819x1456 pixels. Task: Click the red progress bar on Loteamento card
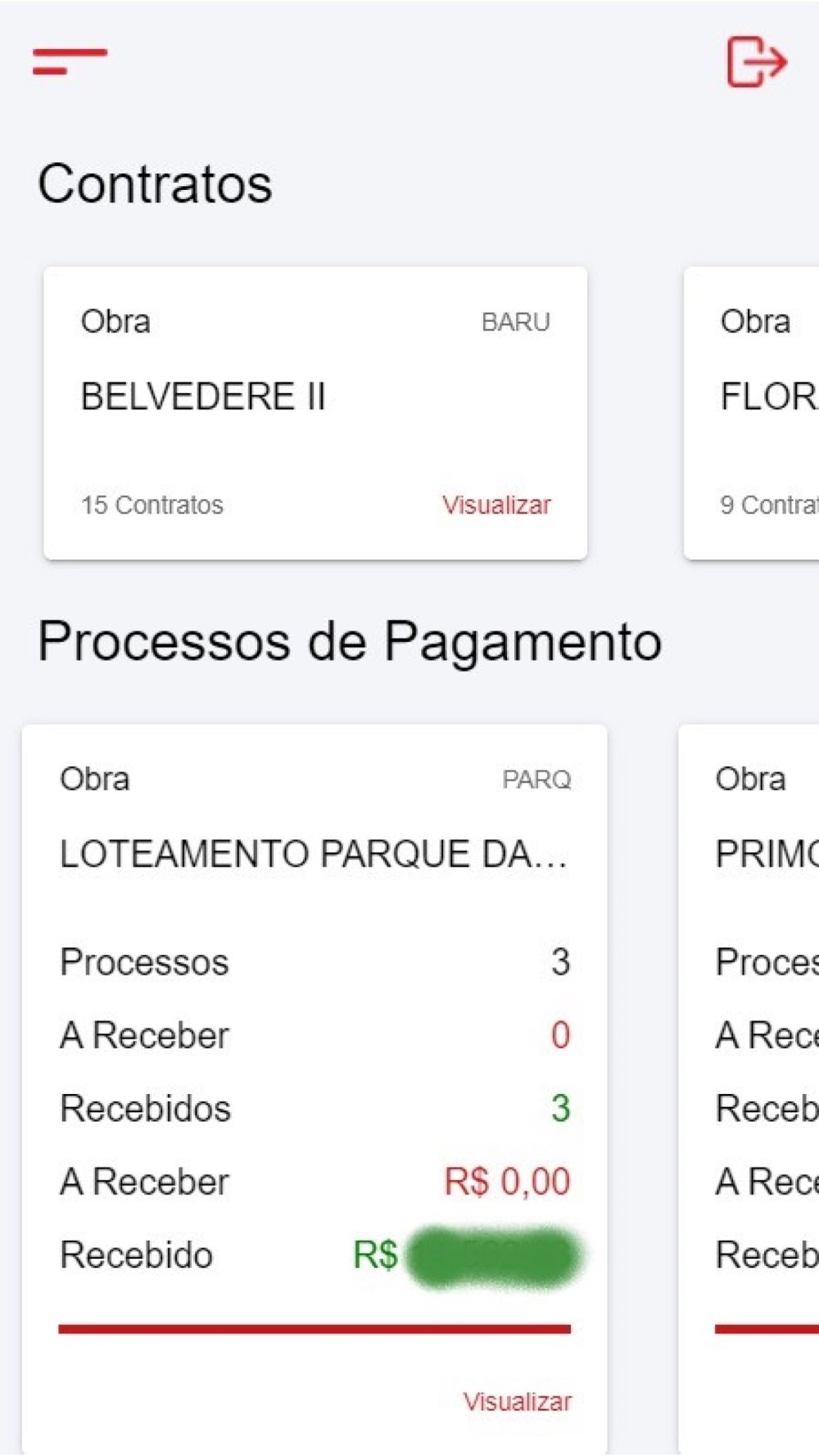(x=314, y=1328)
